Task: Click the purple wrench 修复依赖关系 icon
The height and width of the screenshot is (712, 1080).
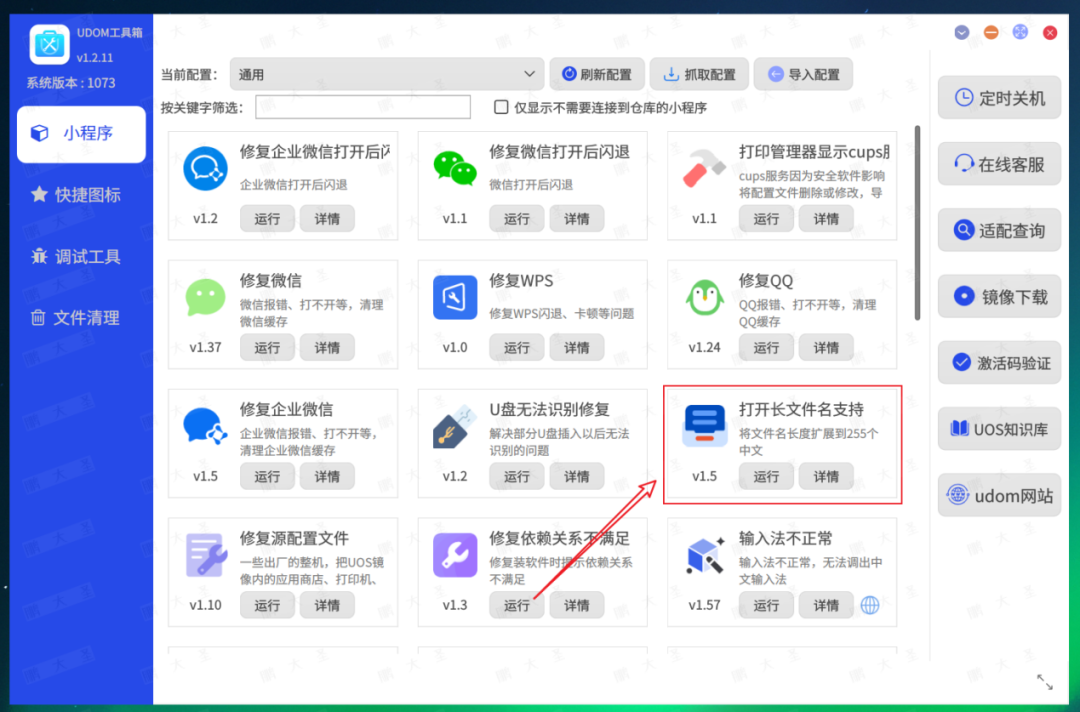Action: (455, 555)
